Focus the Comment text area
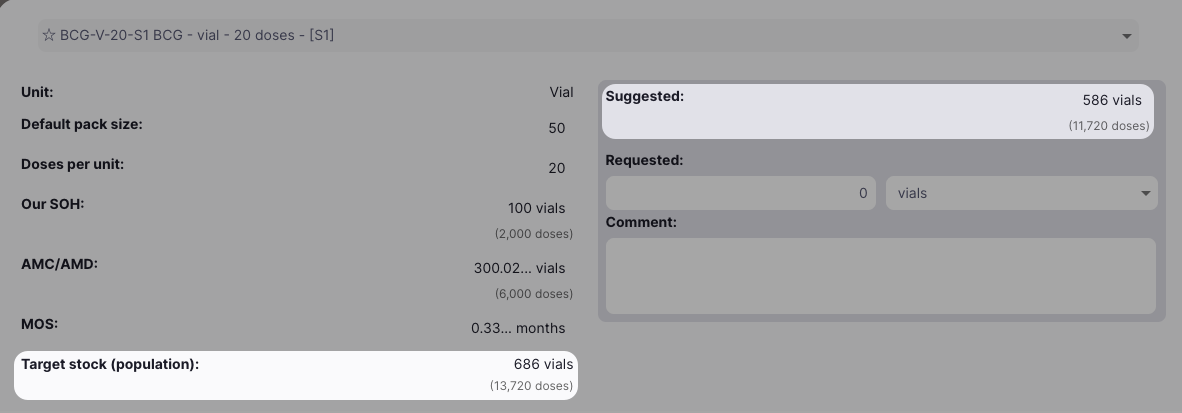The image size is (1182, 413). point(880,276)
